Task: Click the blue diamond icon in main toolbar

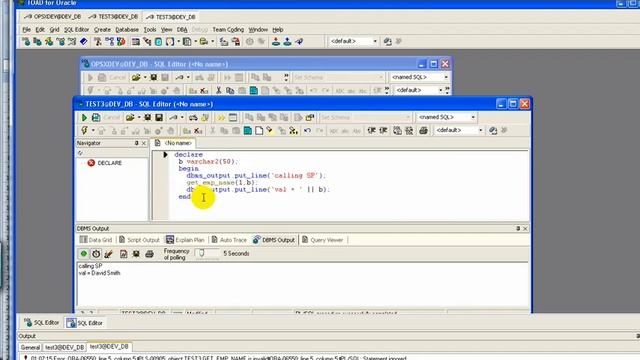Action: (x=84, y=41)
